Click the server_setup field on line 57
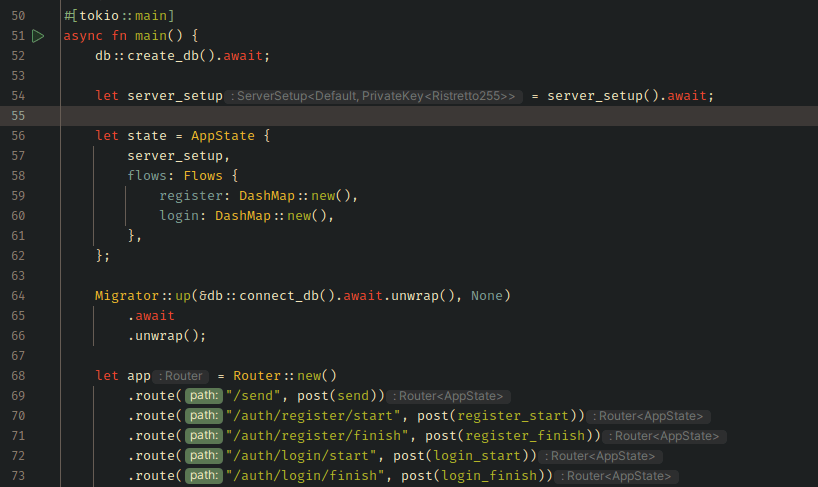The image size is (818, 487). [175, 156]
